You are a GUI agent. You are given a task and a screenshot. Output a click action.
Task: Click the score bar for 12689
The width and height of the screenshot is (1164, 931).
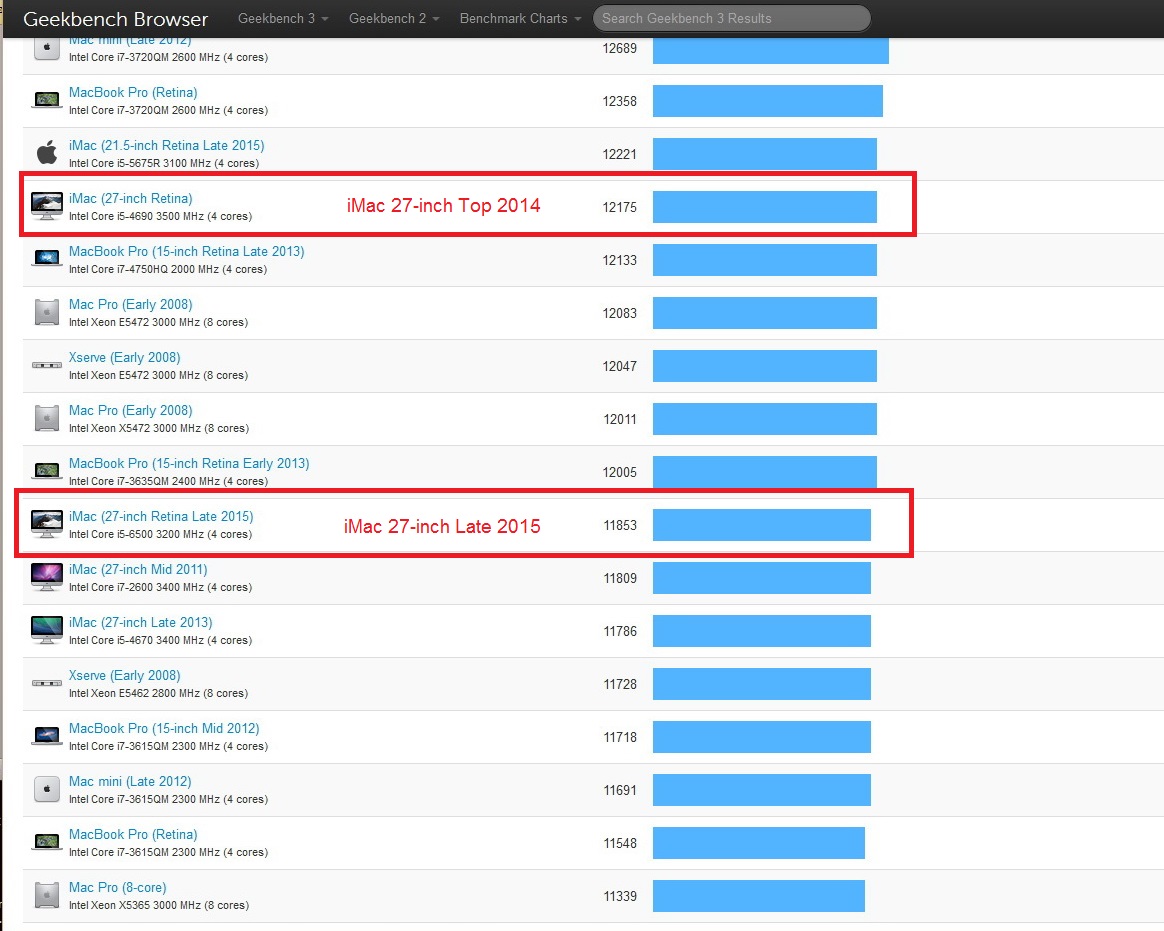coord(771,50)
